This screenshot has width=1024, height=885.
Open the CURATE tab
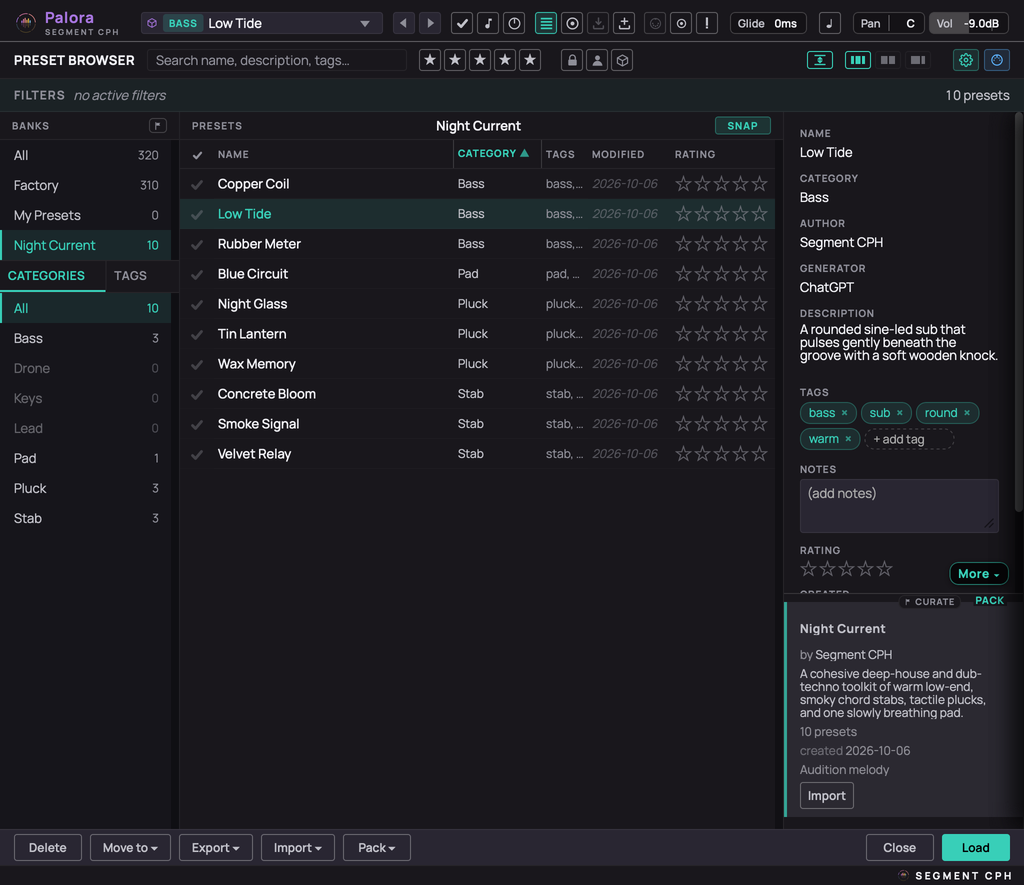[x=931, y=602]
